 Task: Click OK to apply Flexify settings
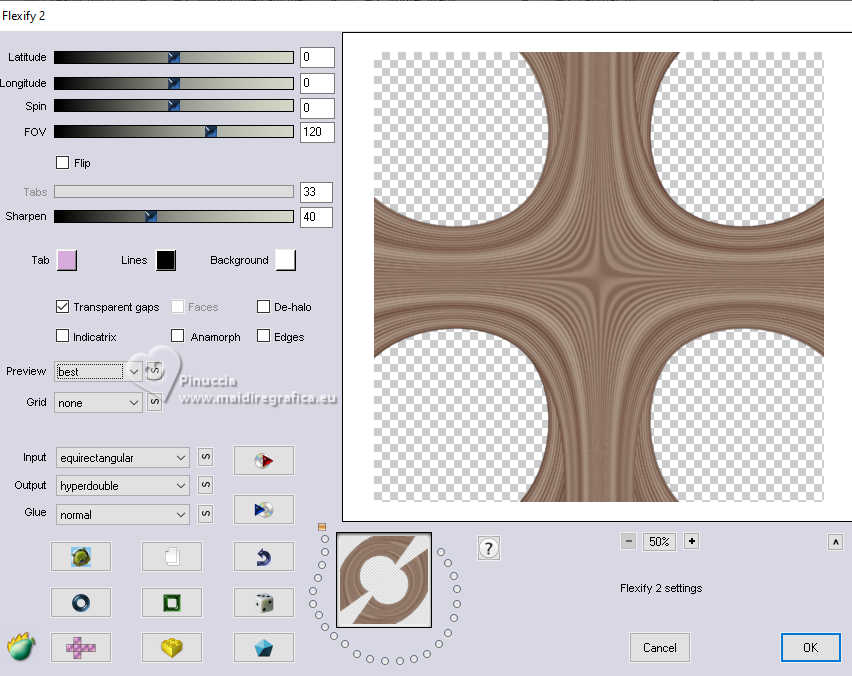(x=810, y=647)
